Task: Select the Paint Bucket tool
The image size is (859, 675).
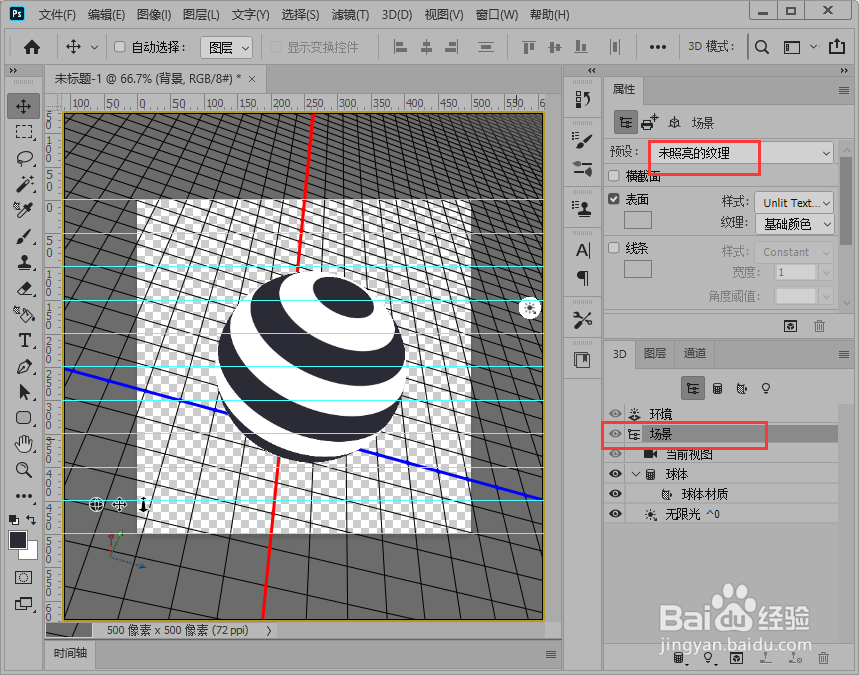Action: pyautogui.click(x=24, y=314)
